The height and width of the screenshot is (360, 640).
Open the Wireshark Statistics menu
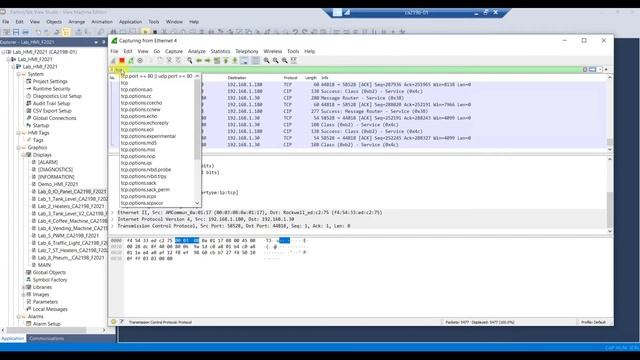click(220, 51)
